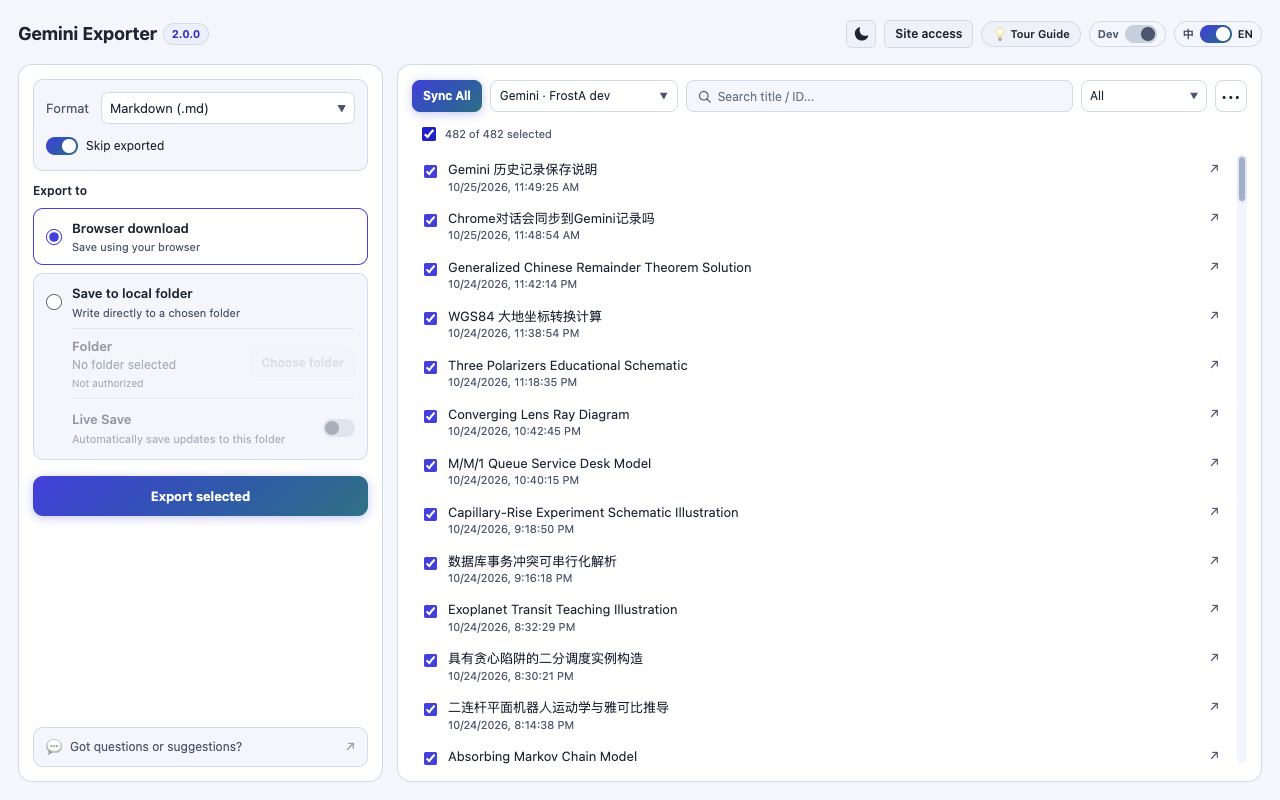This screenshot has height=800, width=1280.
Task: Click the Sync All button
Action: click(447, 96)
